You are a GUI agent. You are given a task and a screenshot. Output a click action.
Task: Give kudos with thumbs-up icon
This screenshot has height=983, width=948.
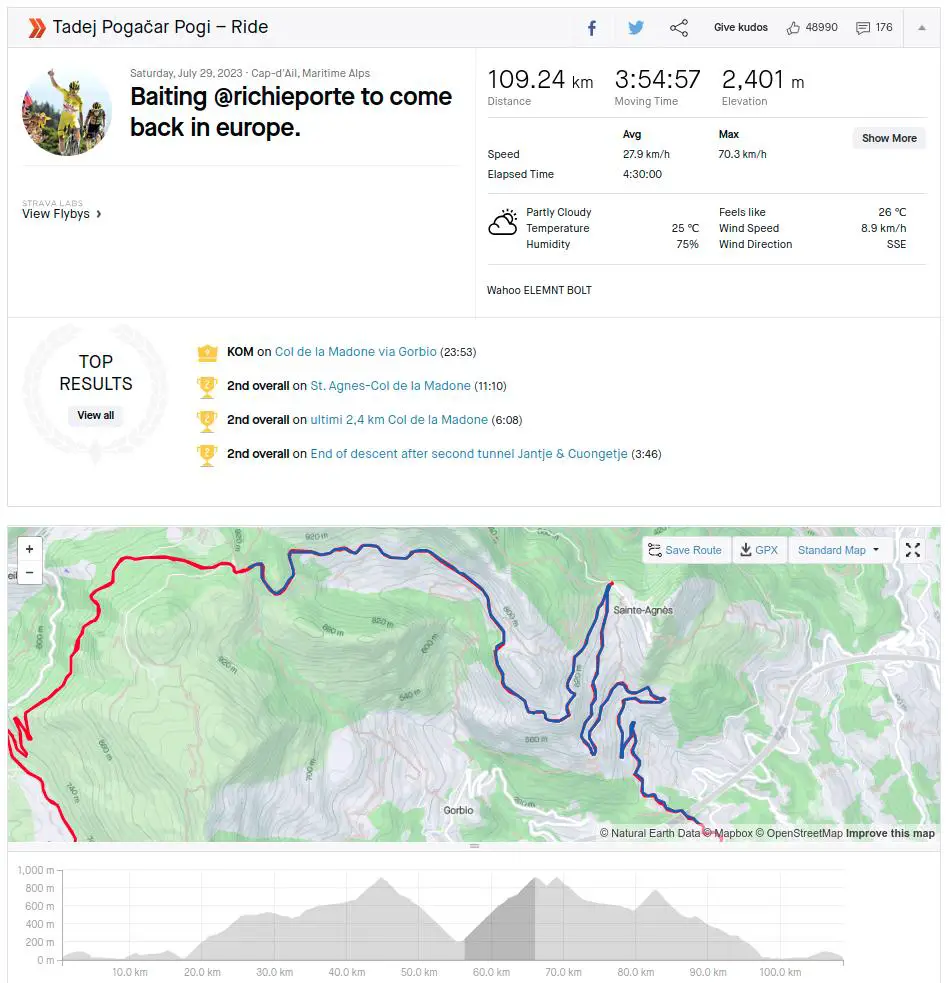tap(793, 28)
